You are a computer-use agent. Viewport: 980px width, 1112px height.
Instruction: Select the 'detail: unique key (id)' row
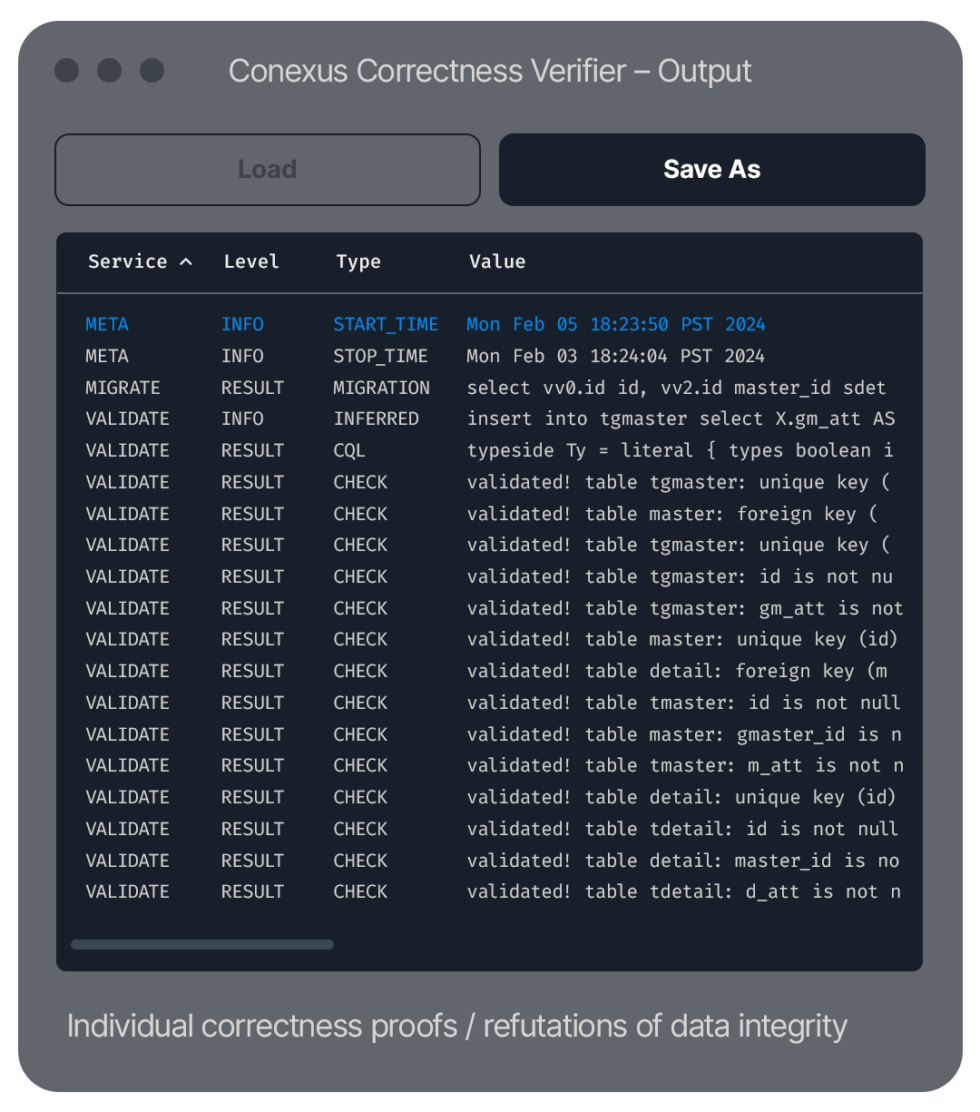pos(490,797)
